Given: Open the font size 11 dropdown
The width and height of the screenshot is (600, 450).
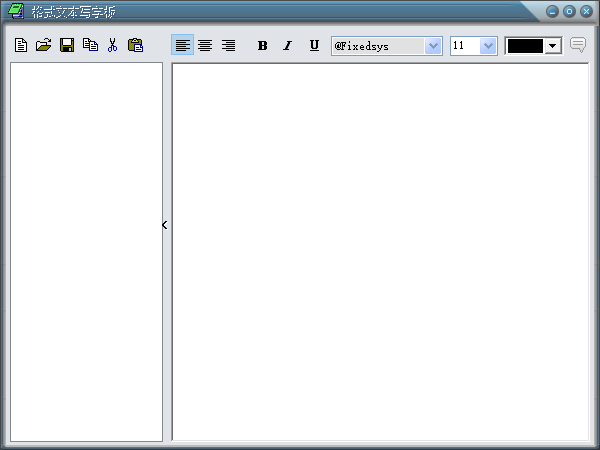Looking at the screenshot, I should click(488, 46).
